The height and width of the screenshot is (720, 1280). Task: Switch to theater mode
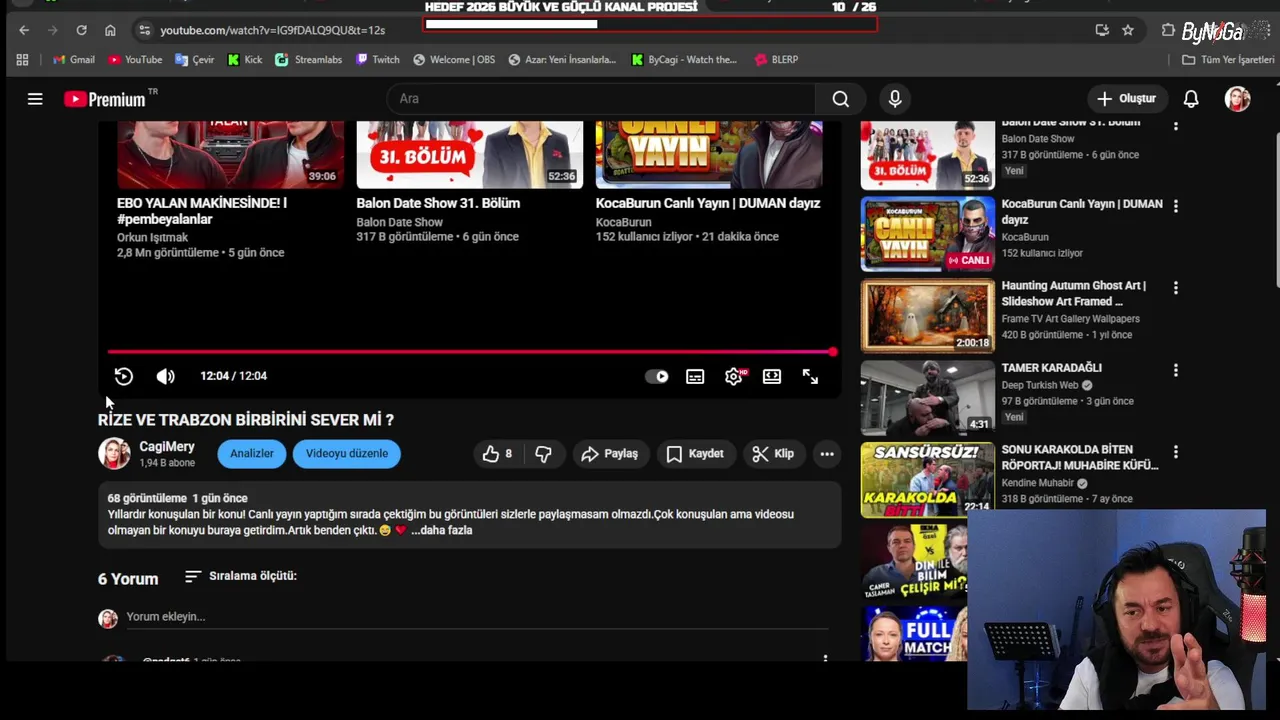[x=772, y=377]
